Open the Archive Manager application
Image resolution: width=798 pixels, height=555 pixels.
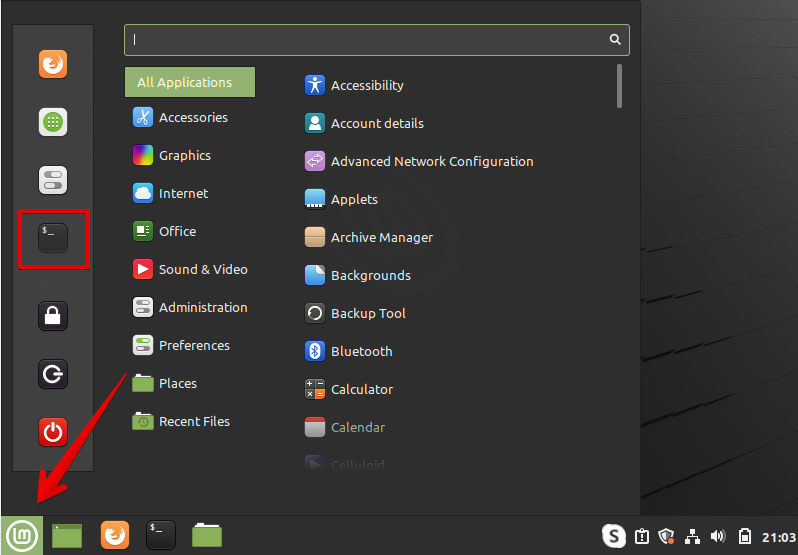pyautogui.click(x=381, y=237)
